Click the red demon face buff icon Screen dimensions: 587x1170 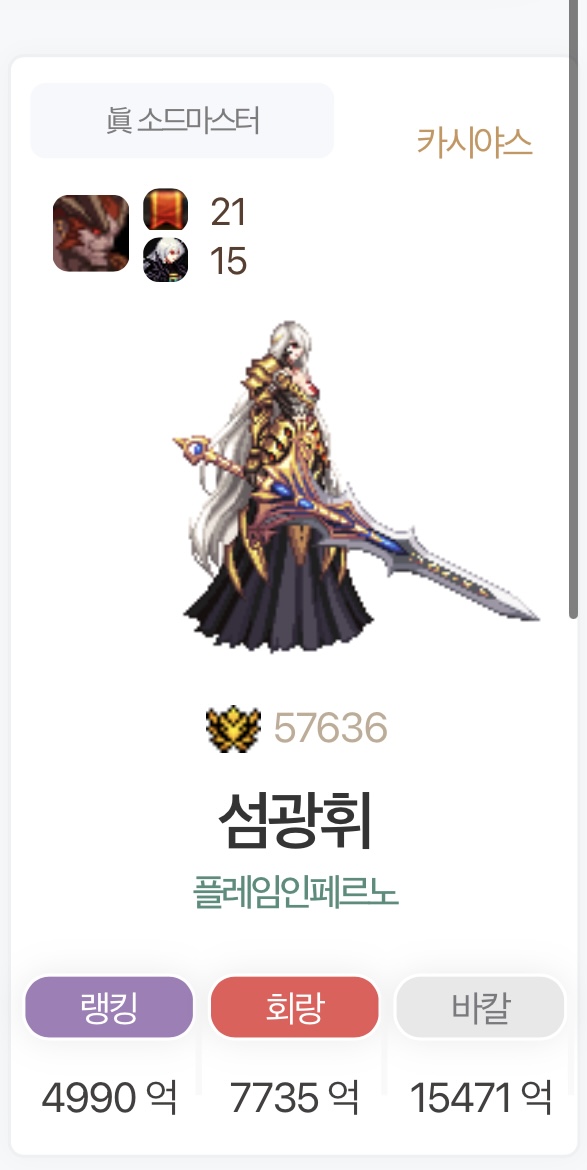click(91, 234)
